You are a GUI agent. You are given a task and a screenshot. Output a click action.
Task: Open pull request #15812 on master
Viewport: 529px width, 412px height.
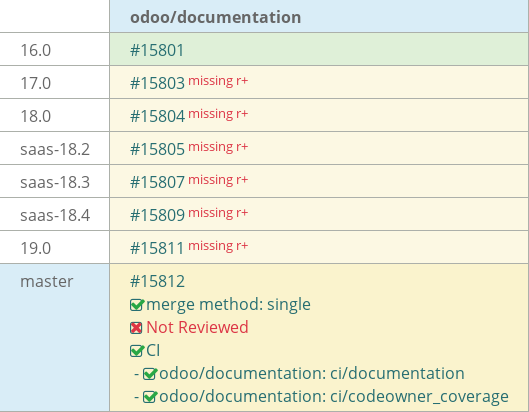point(157,281)
